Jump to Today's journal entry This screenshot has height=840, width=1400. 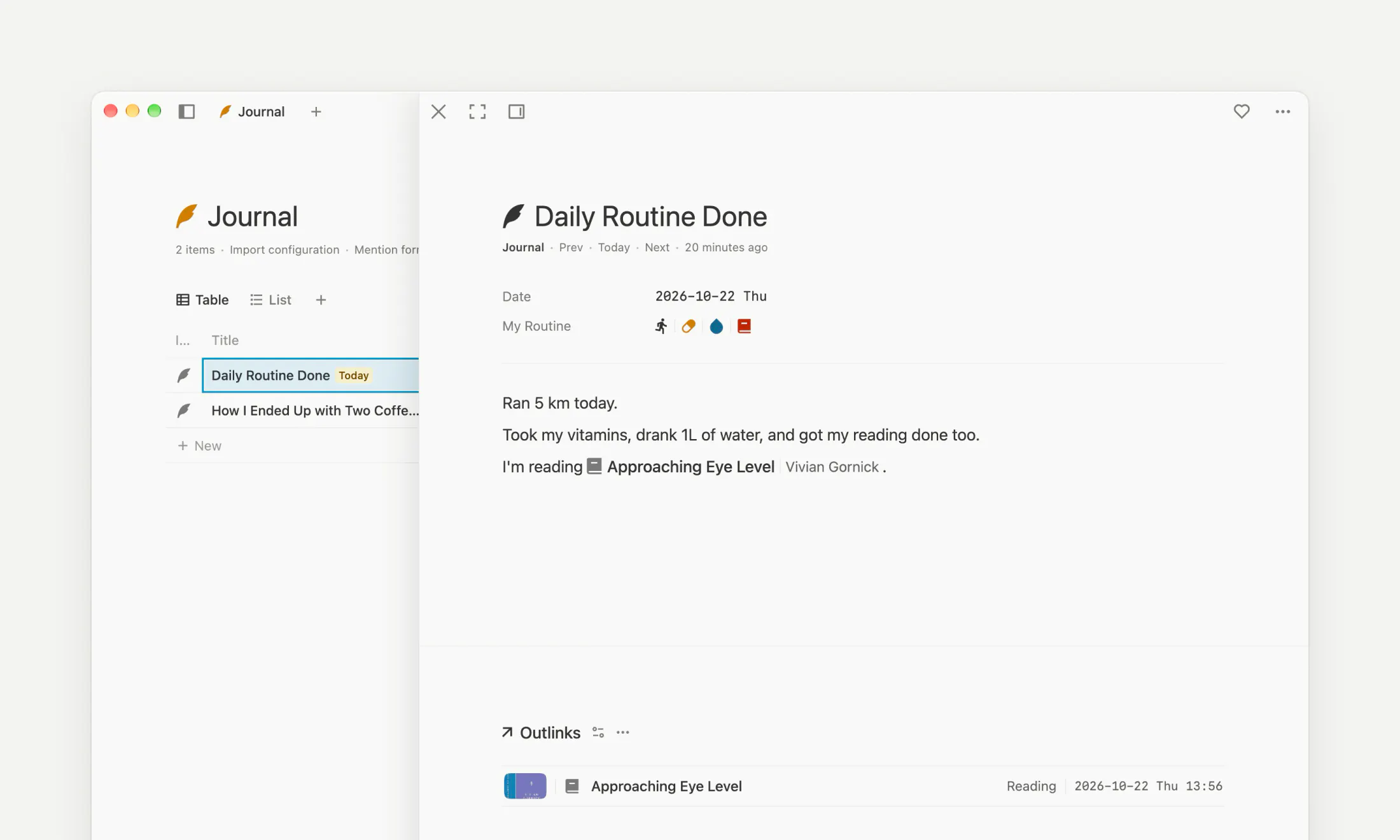[613, 248]
